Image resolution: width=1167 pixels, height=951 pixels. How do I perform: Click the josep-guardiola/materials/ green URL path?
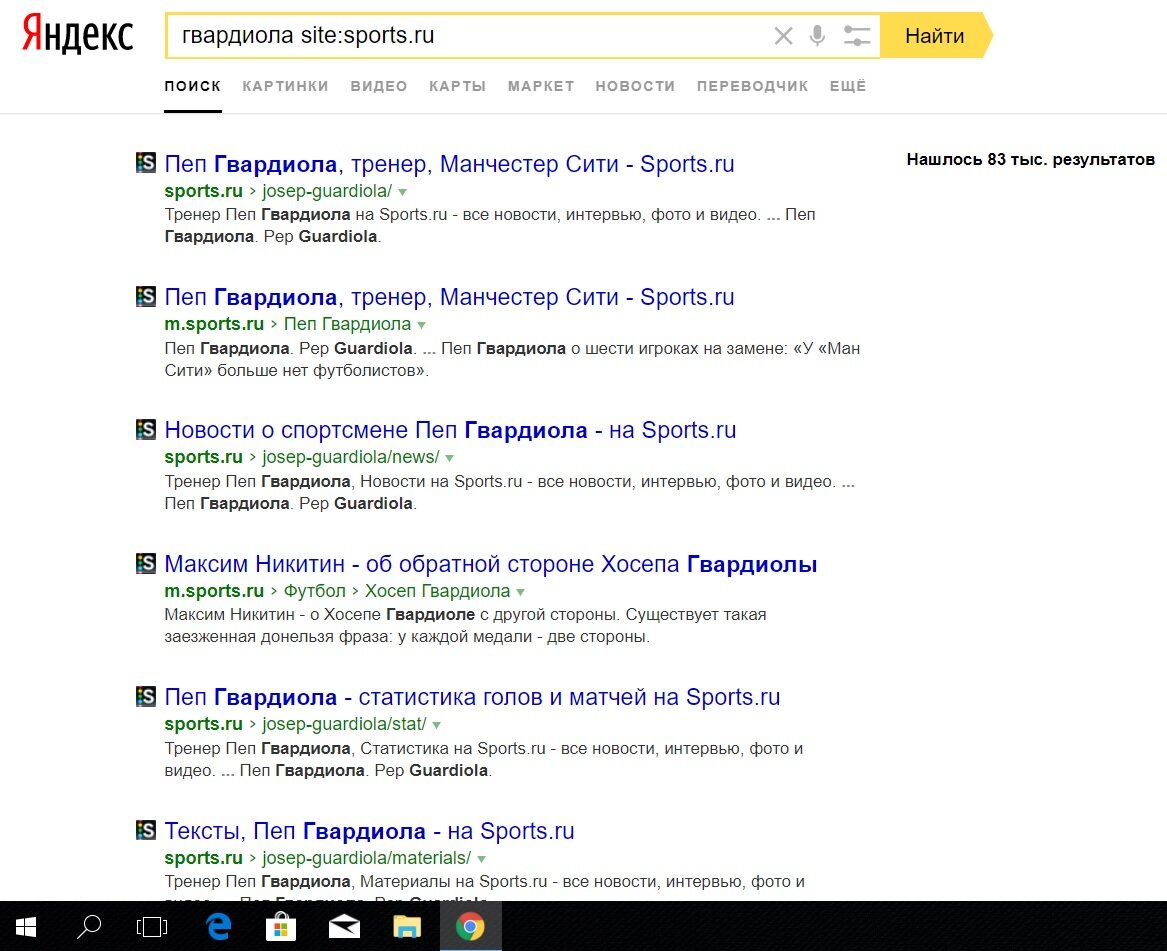point(366,858)
